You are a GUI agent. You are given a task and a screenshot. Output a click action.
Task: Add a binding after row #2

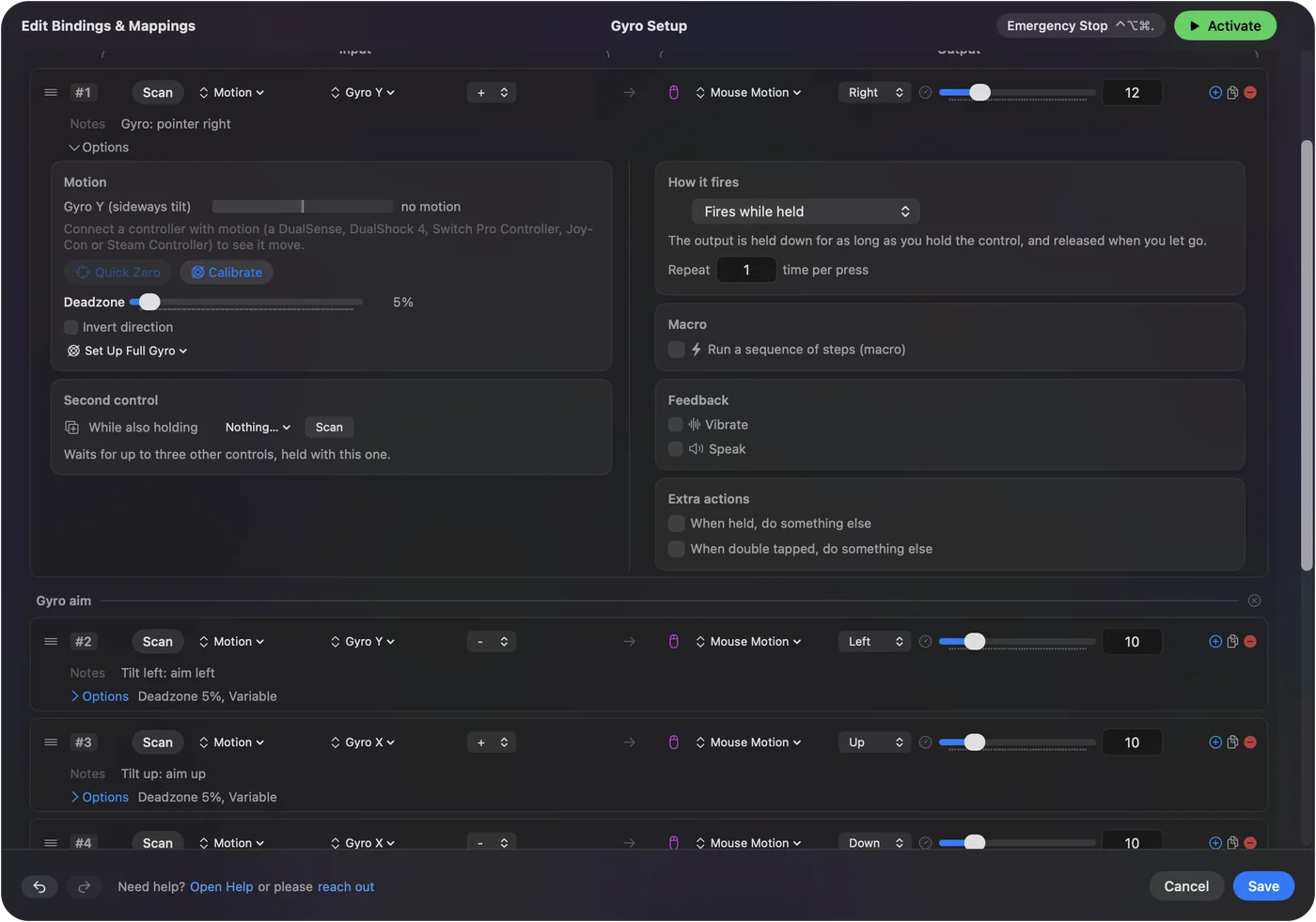1215,641
